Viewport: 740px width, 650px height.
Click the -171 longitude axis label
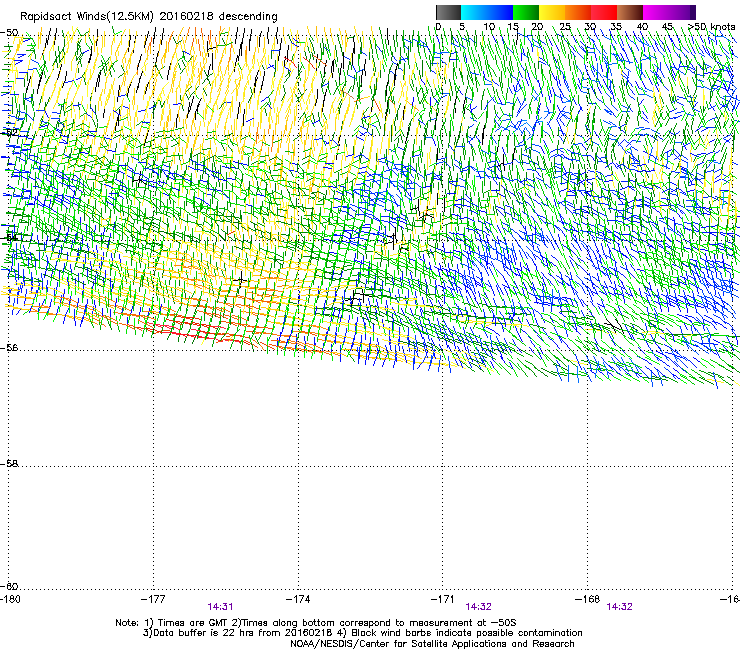tap(443, 599)
